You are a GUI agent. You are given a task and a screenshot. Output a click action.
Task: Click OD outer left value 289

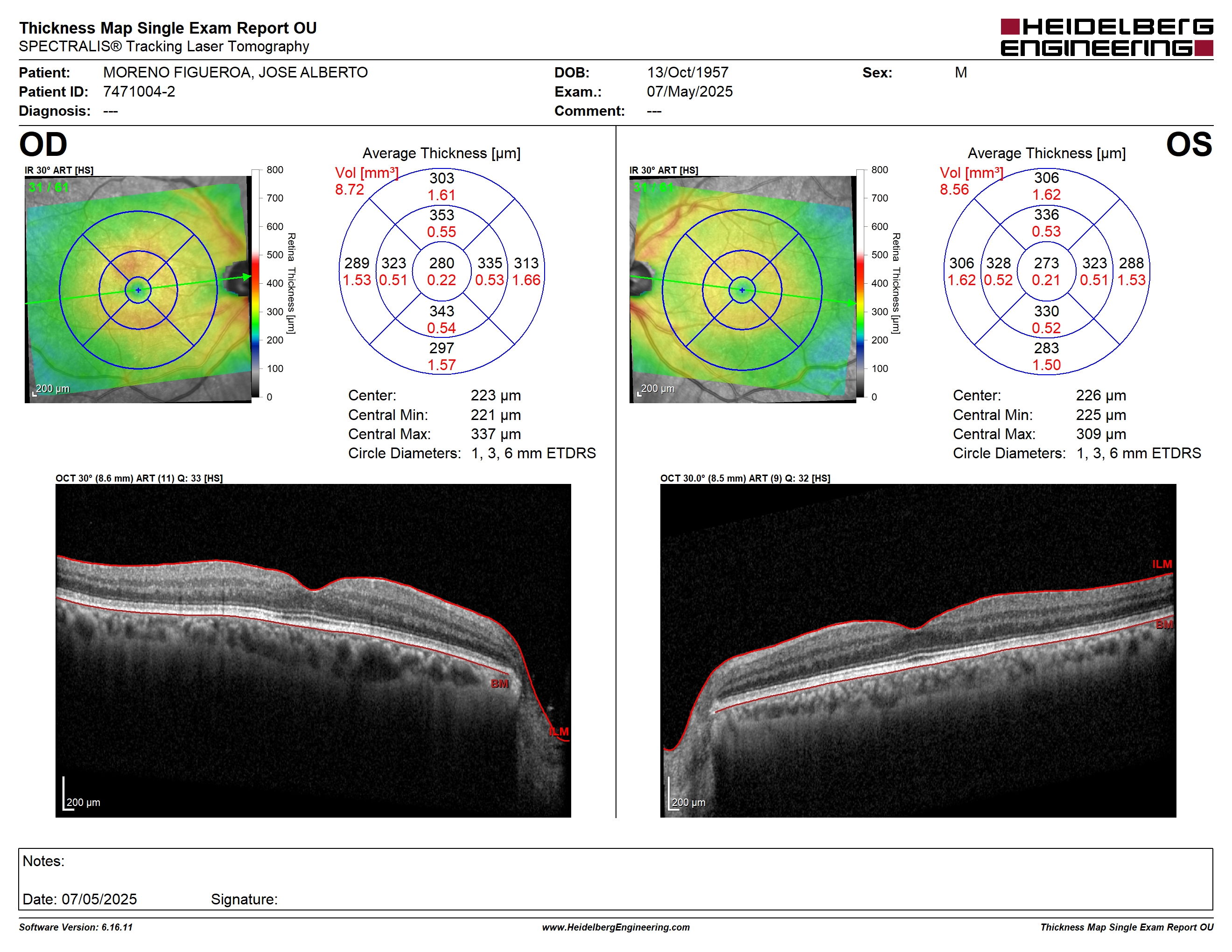(x=357, y=263)
